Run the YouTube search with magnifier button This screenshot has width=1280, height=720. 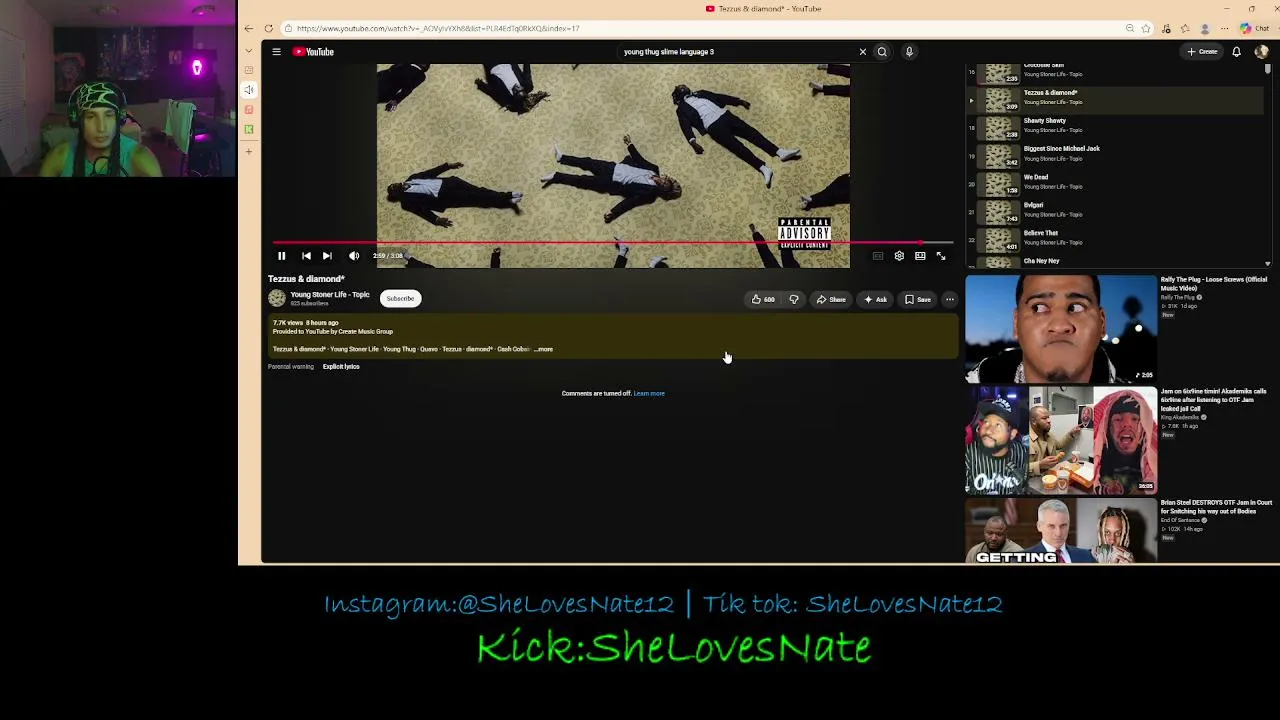[x=882, y=52]
